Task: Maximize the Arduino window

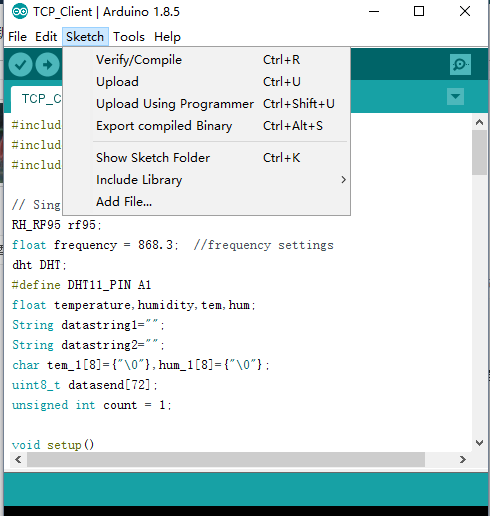Action: [419, 12]
